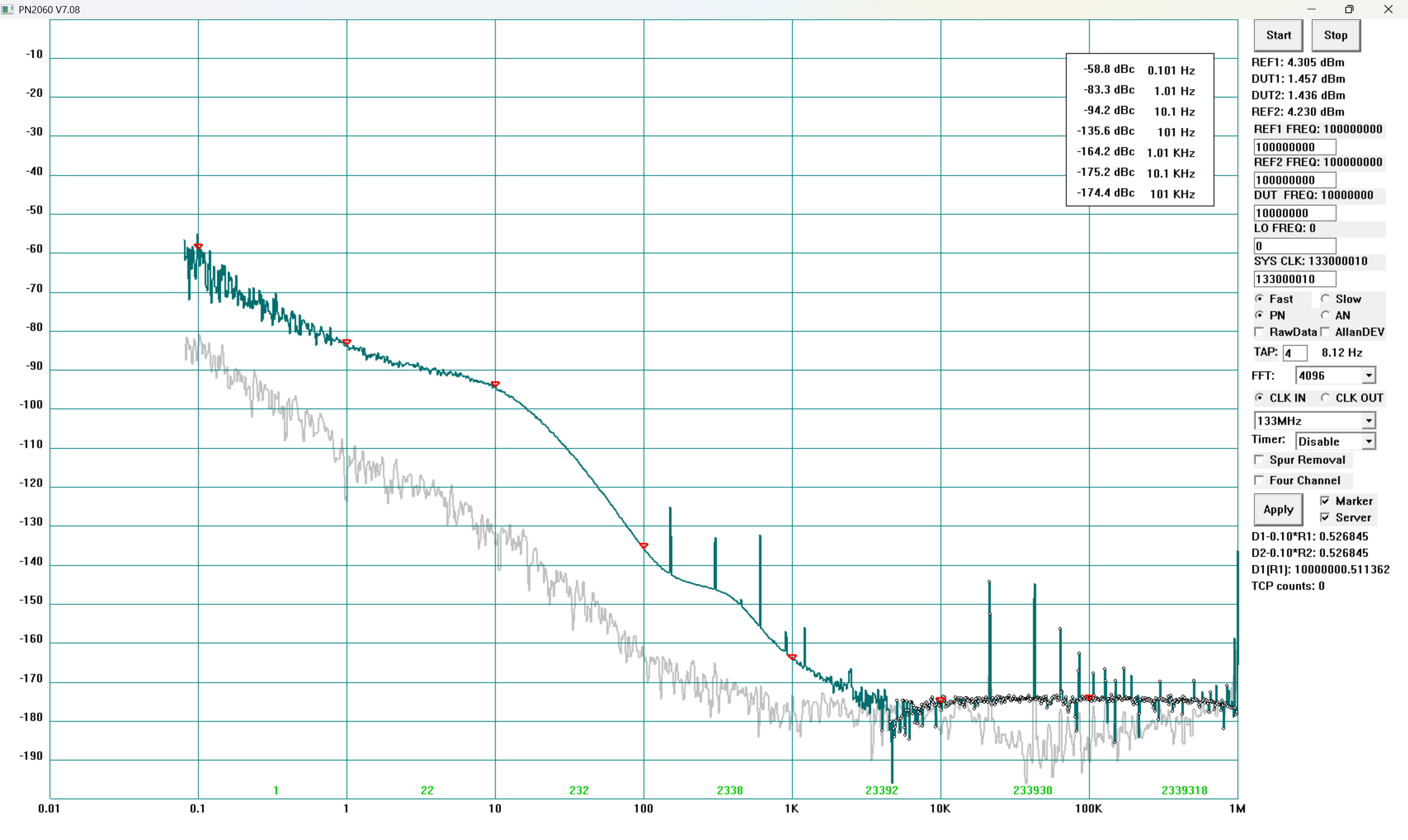Click the PN2060 app icon in title bar
This screenshot has height=840, width=1408.
(7, 9)
